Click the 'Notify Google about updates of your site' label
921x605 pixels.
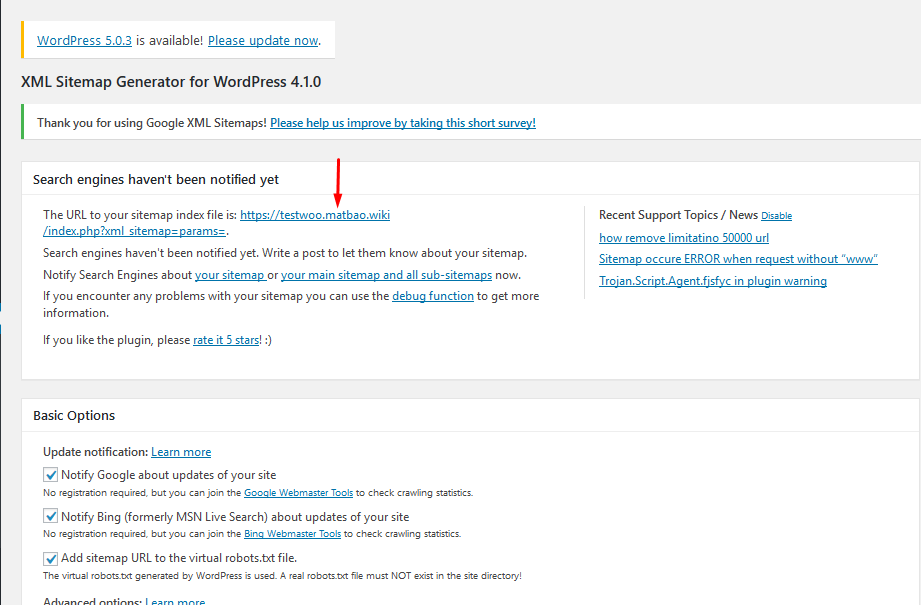(169, 475)
